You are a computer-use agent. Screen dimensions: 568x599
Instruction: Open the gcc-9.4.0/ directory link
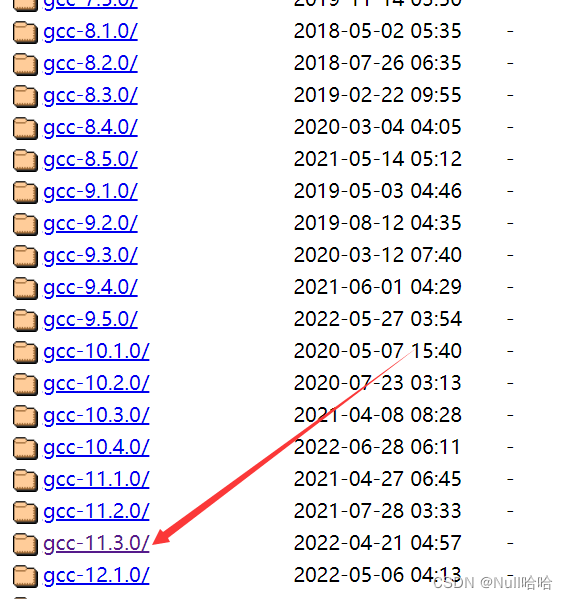[x=91, y=288]
